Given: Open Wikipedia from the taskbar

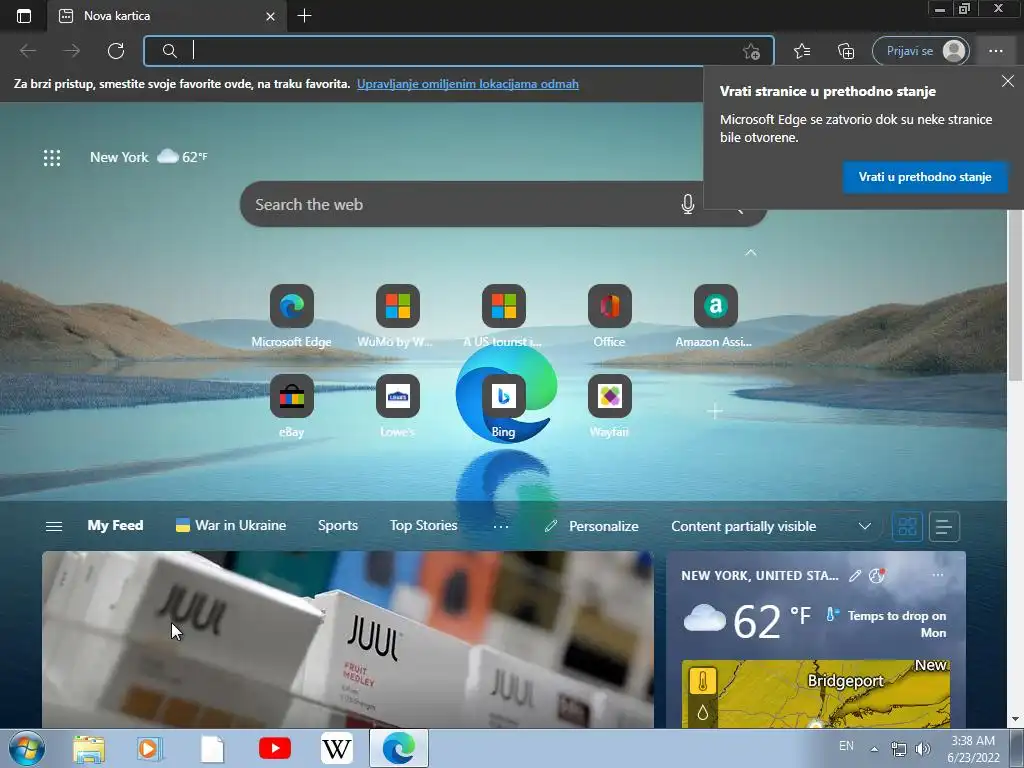Looking at the screenshot, I should point(336,748).
